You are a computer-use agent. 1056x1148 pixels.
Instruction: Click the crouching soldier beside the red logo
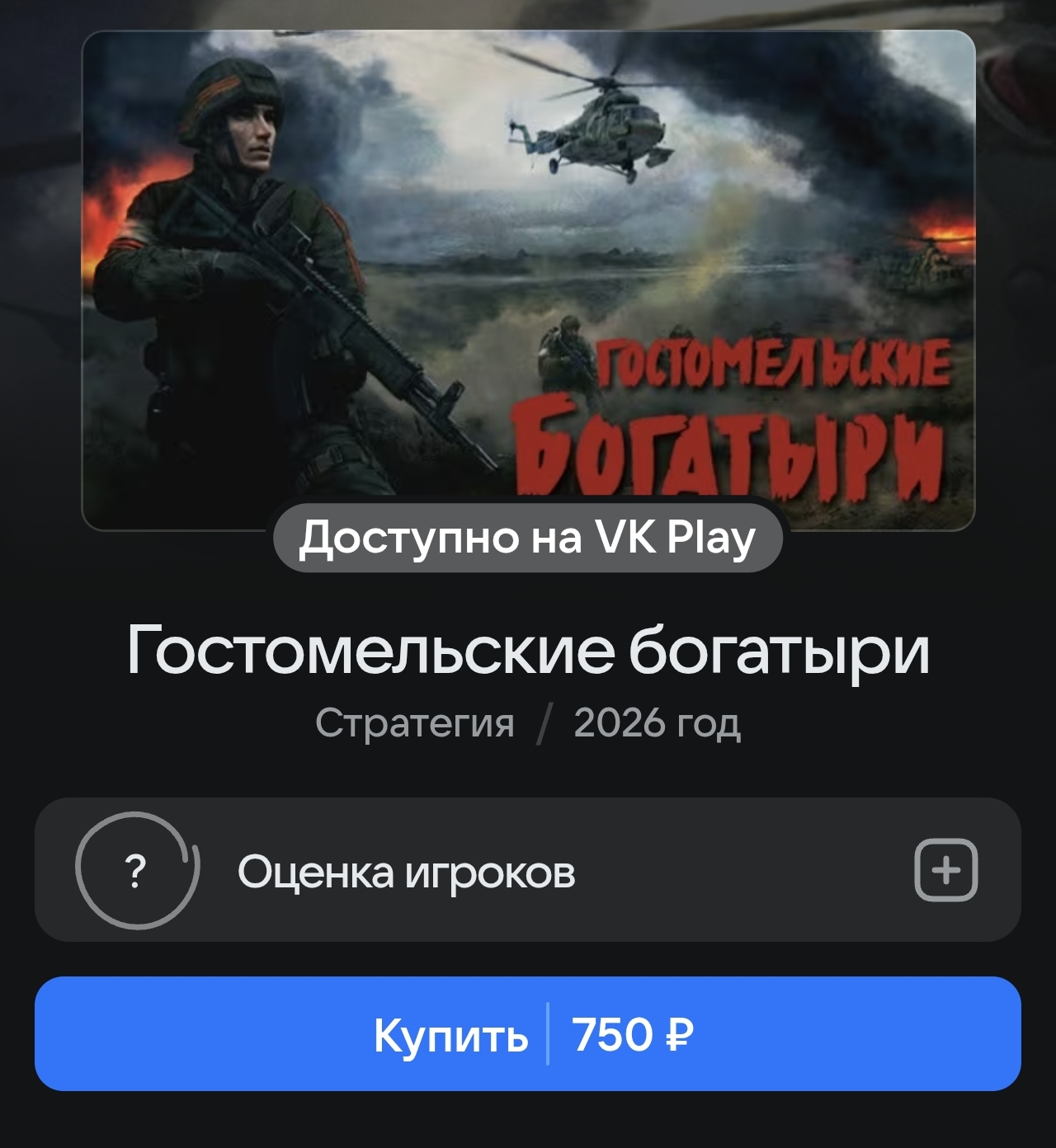(567, 355)
